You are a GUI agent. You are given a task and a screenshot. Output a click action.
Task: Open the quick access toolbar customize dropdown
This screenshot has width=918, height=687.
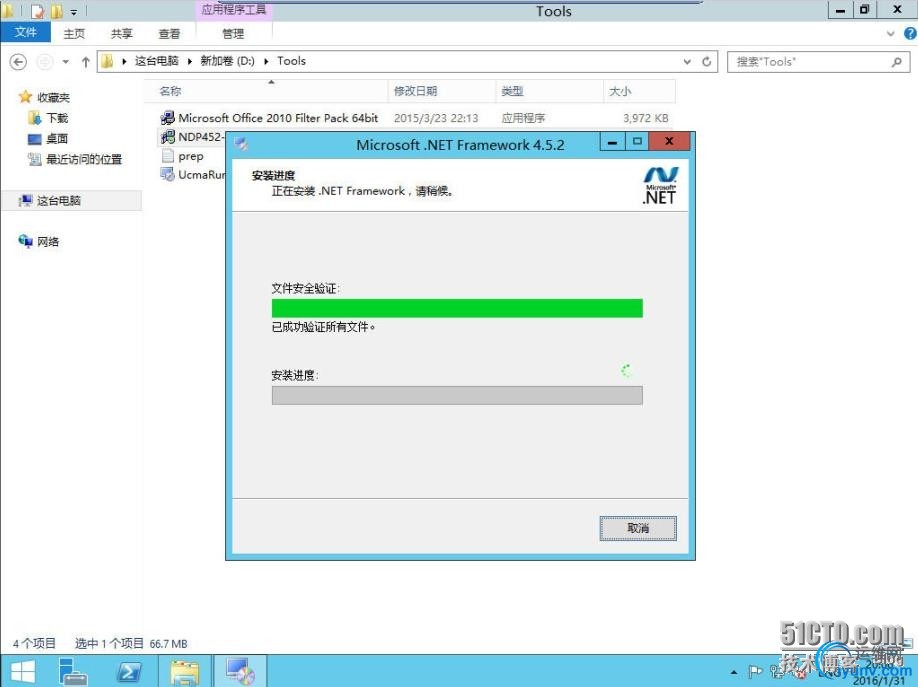[74, 12]
